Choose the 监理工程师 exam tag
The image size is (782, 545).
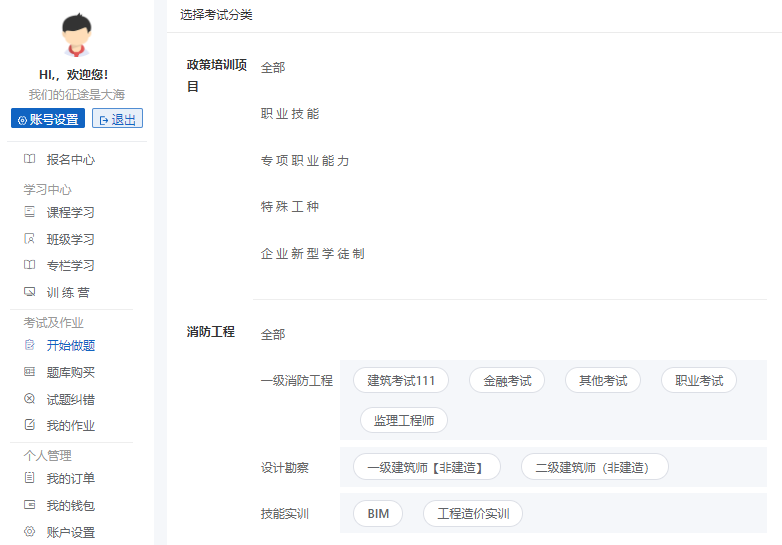(404, 420)
